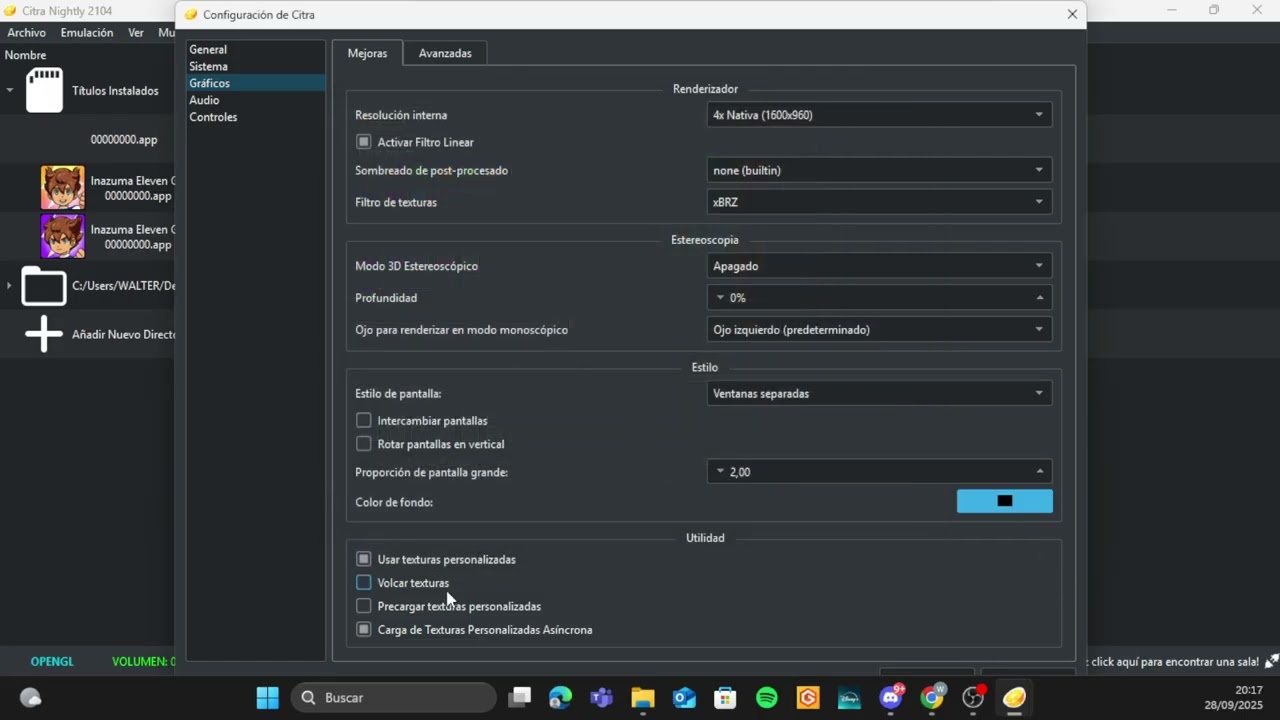The width and height of the screenshot is (1280, 720).
Task: Open Outlook from the taskbar
Action: point(684,697)
